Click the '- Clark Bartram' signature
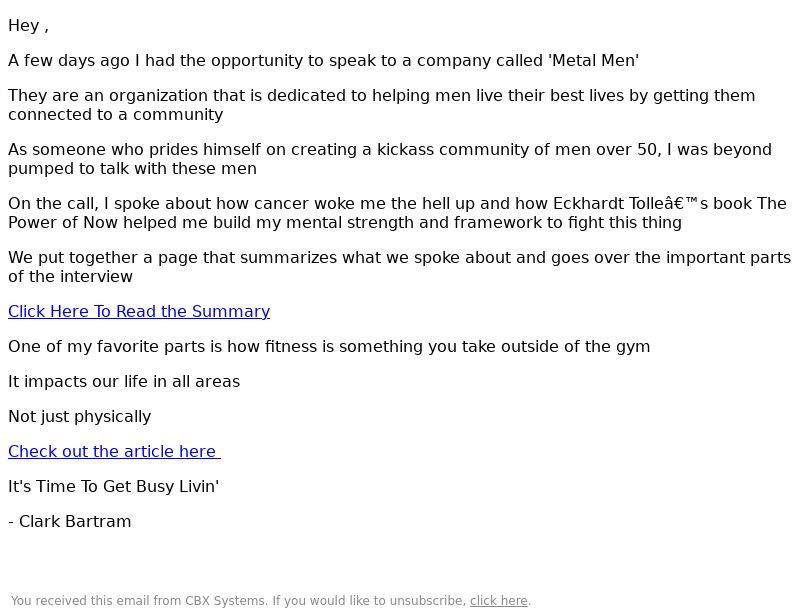This screenshot has width=800, height=612. (70, 521)
